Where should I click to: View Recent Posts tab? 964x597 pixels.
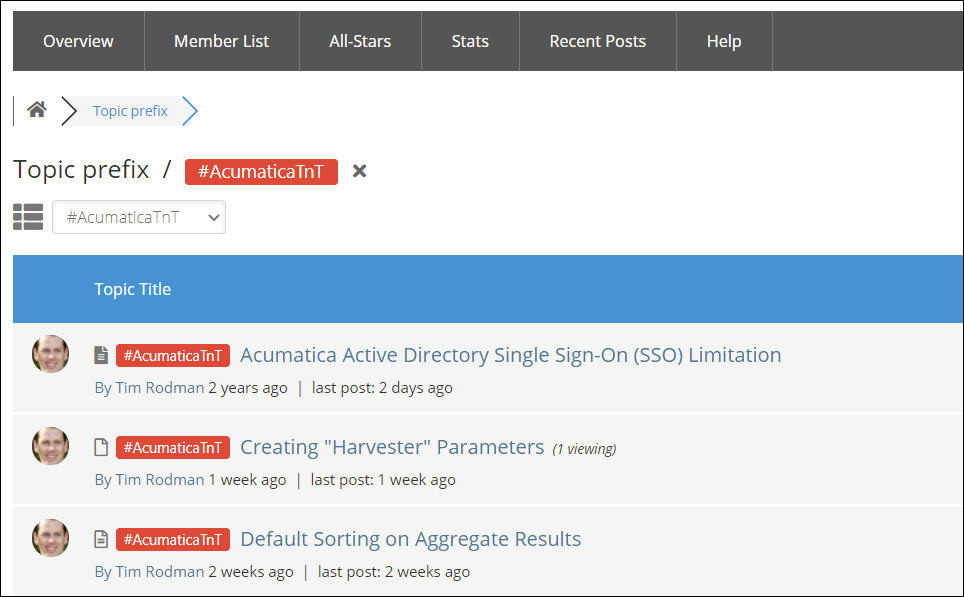click(598, 41)
